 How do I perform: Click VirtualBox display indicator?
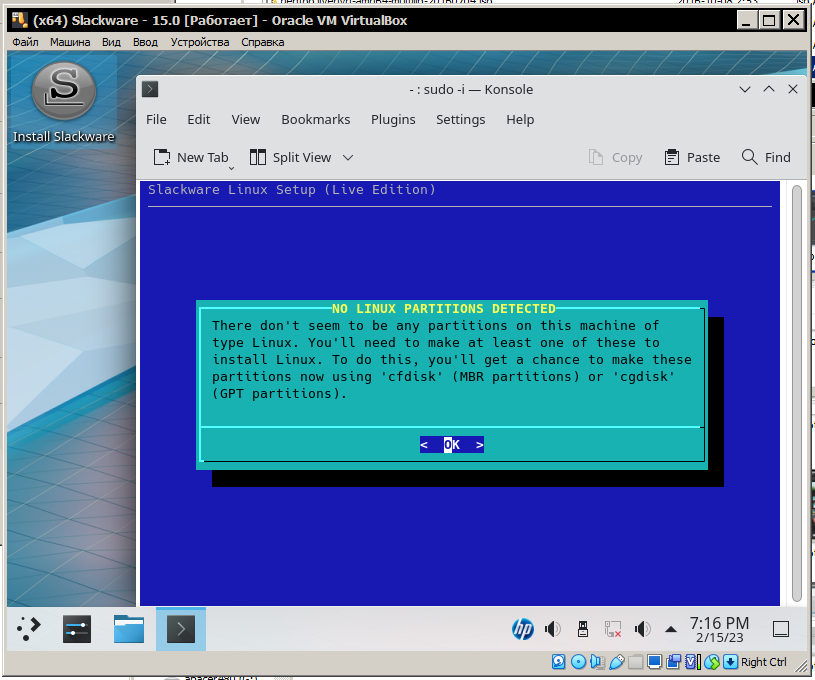tap(654, 662)
